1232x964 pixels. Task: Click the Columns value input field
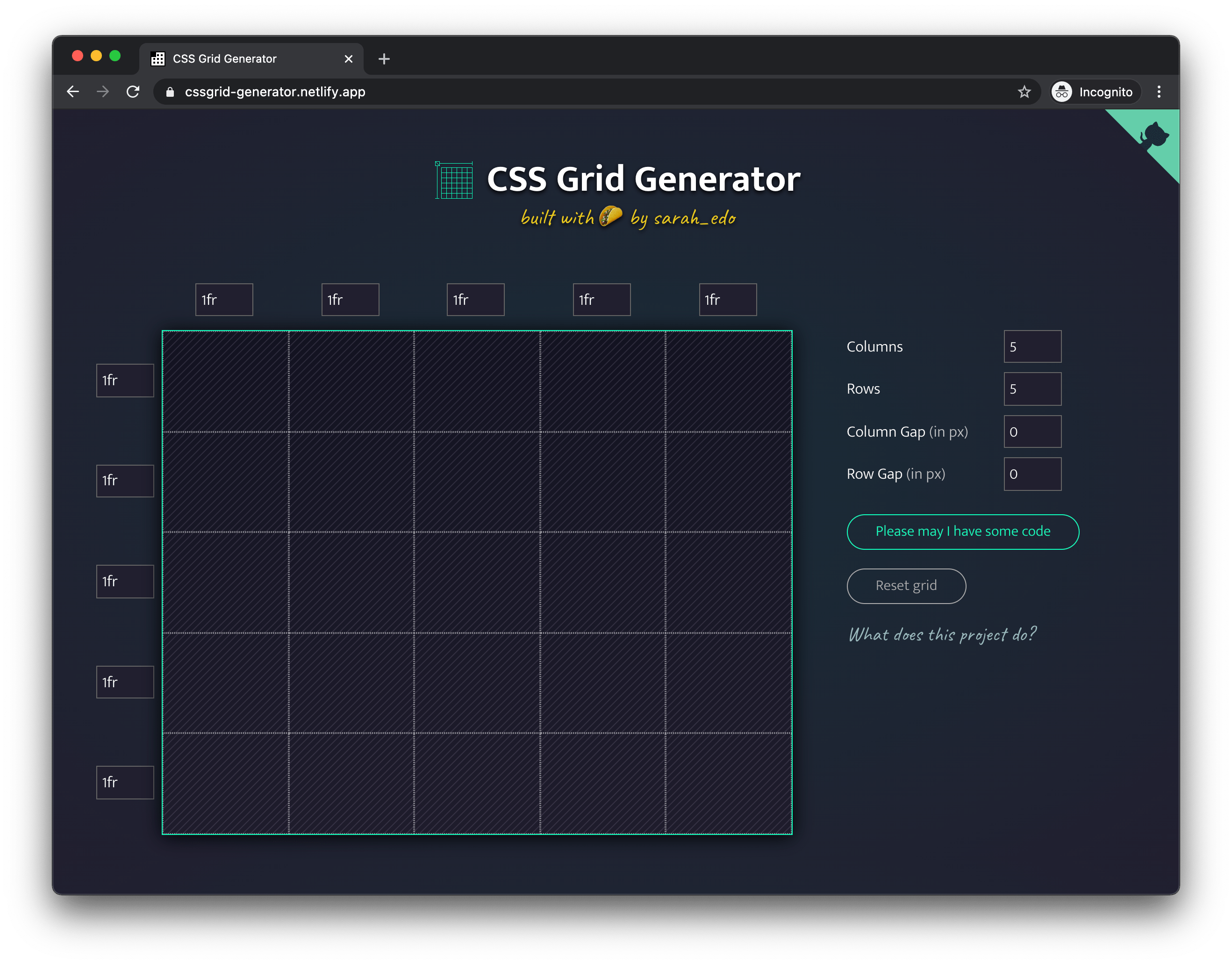1032,346
